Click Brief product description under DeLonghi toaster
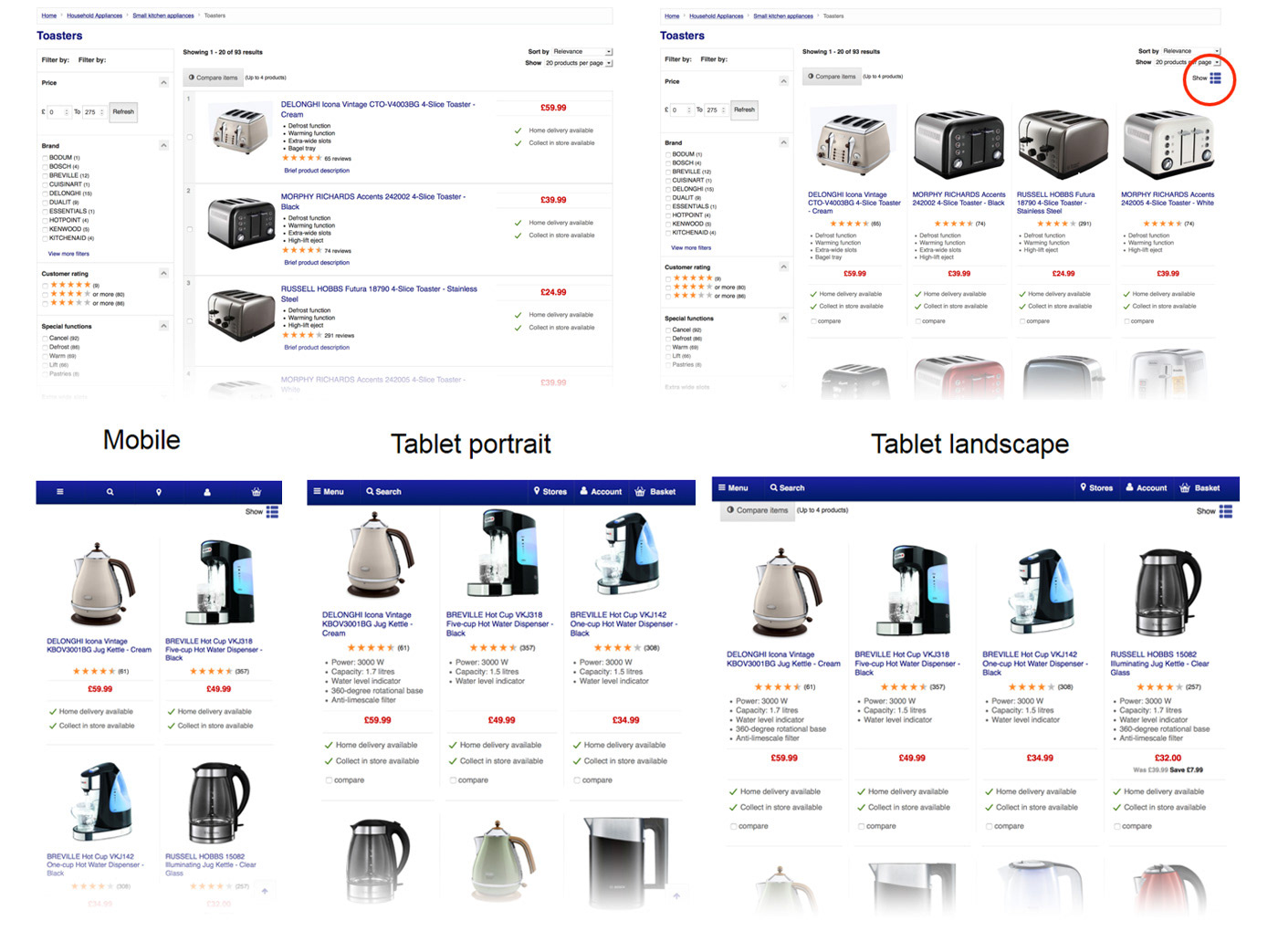The height and width of the screenshot is (952, 1278). (317, 171)
